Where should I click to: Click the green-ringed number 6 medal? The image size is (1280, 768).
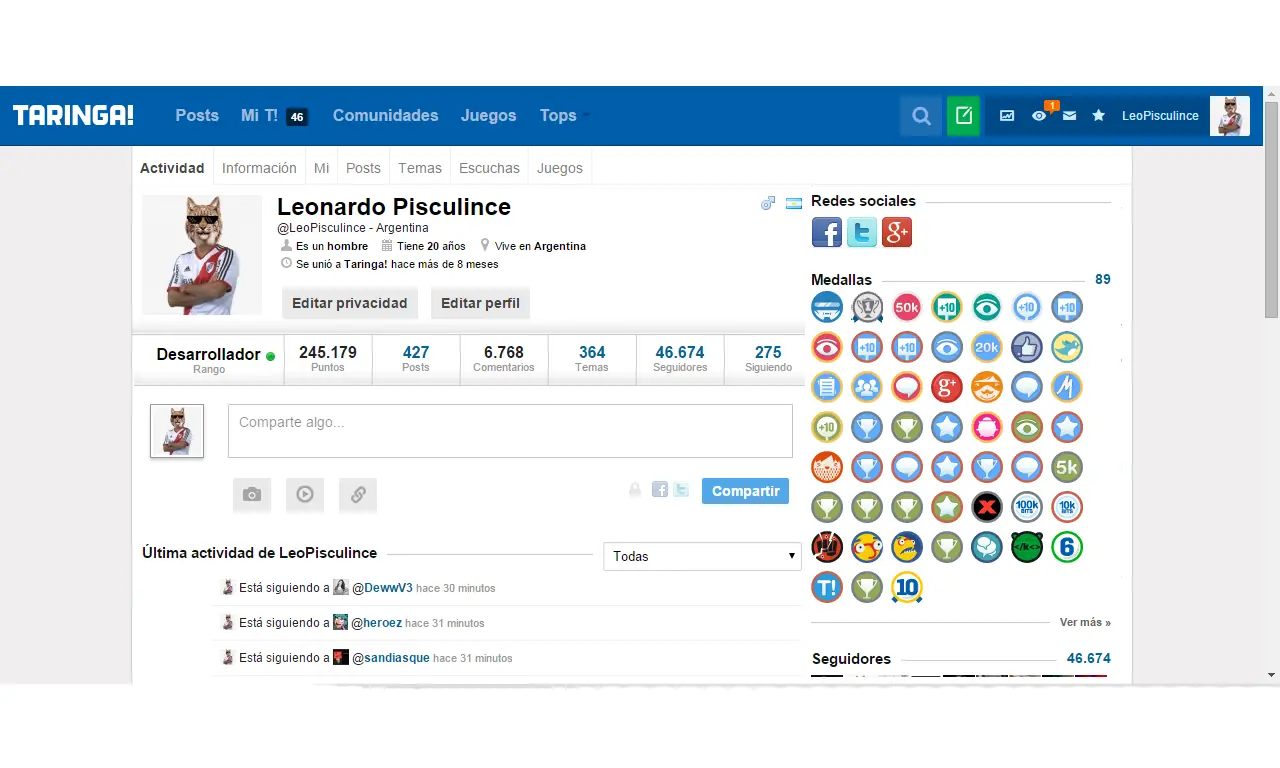[1067, 547]
